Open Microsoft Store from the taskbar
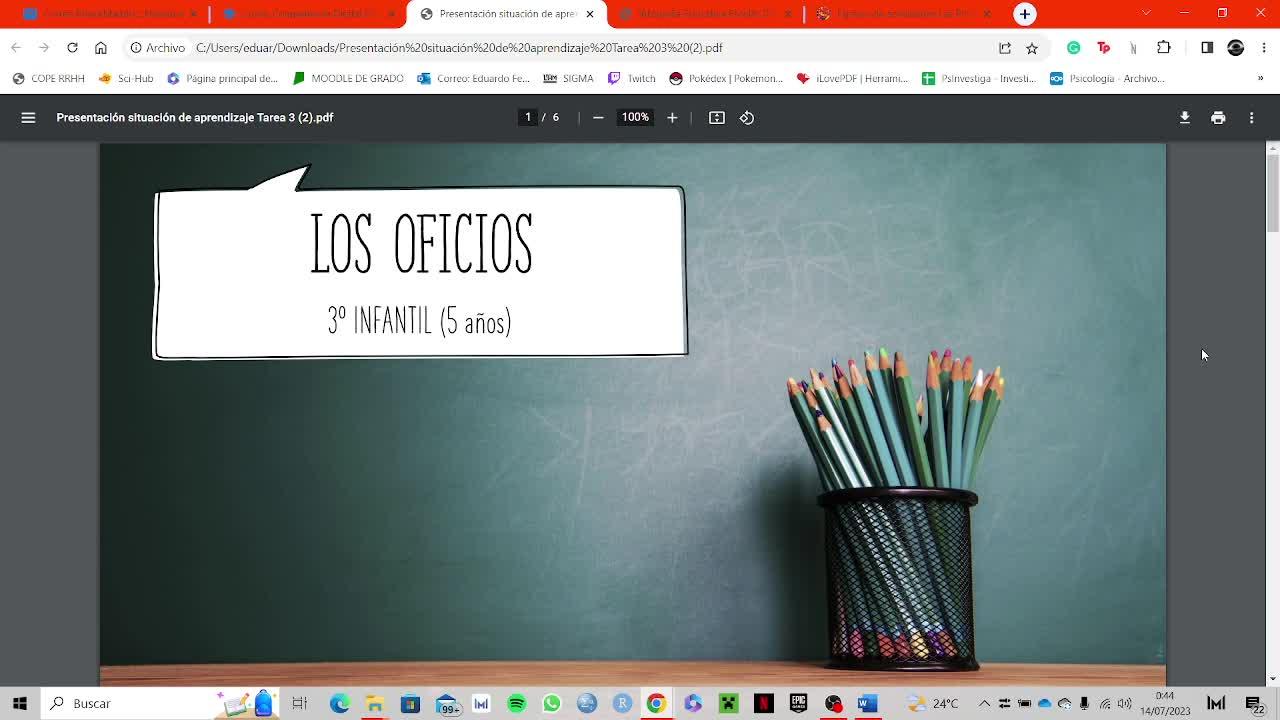 [x=410, y=704]
